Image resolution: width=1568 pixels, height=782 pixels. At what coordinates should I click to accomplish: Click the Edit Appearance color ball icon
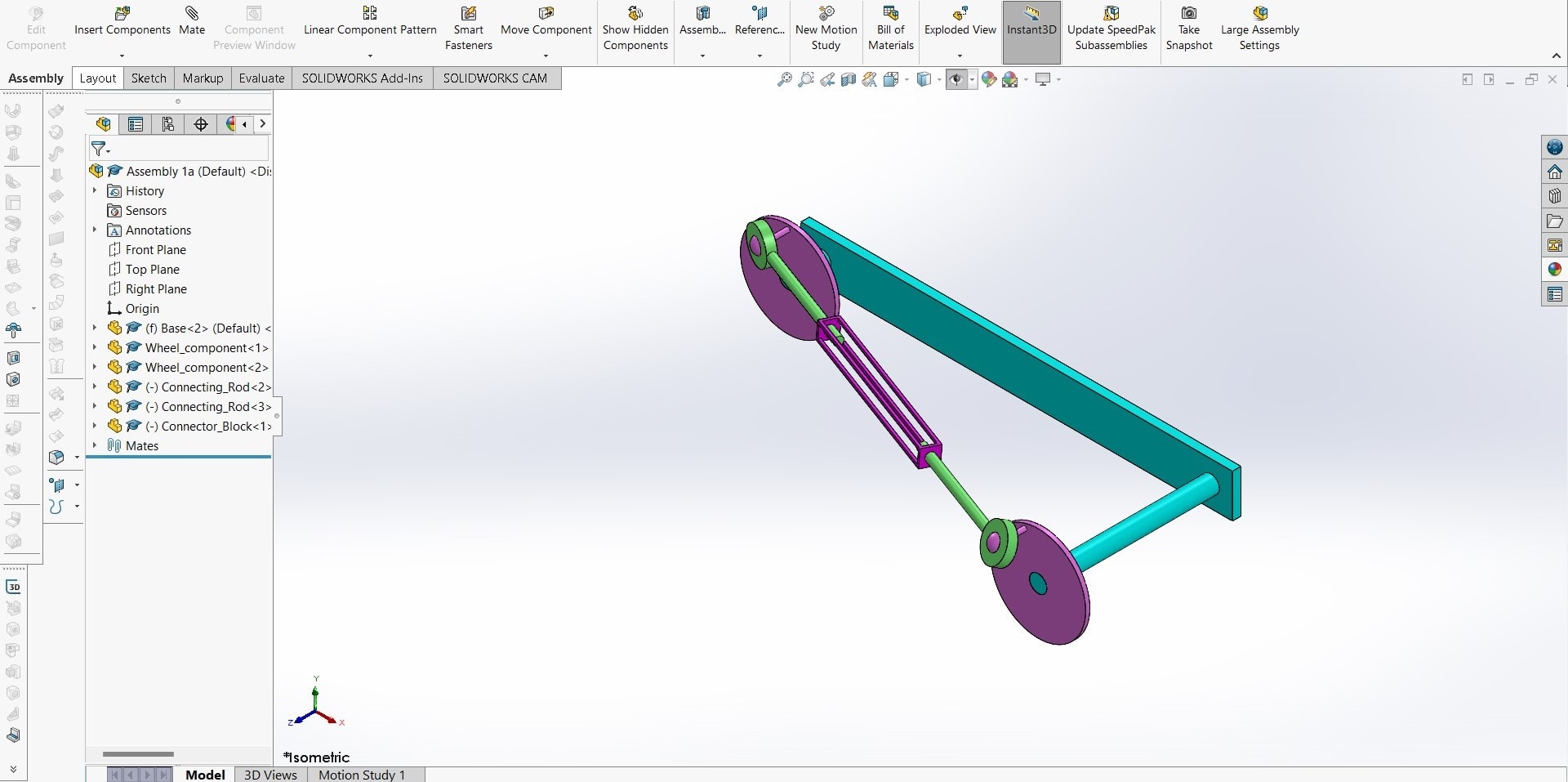pos(989,79)
